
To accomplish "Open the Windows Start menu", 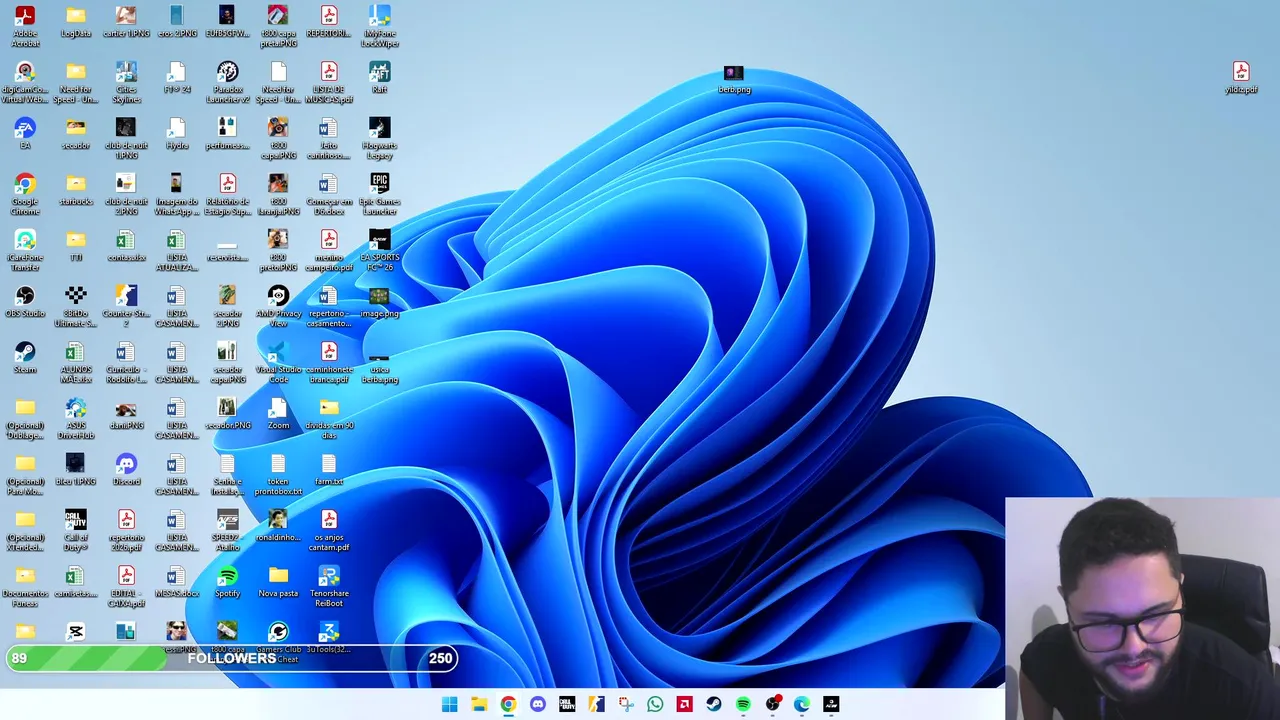I will pyautogui.click(x=450, y=704).
